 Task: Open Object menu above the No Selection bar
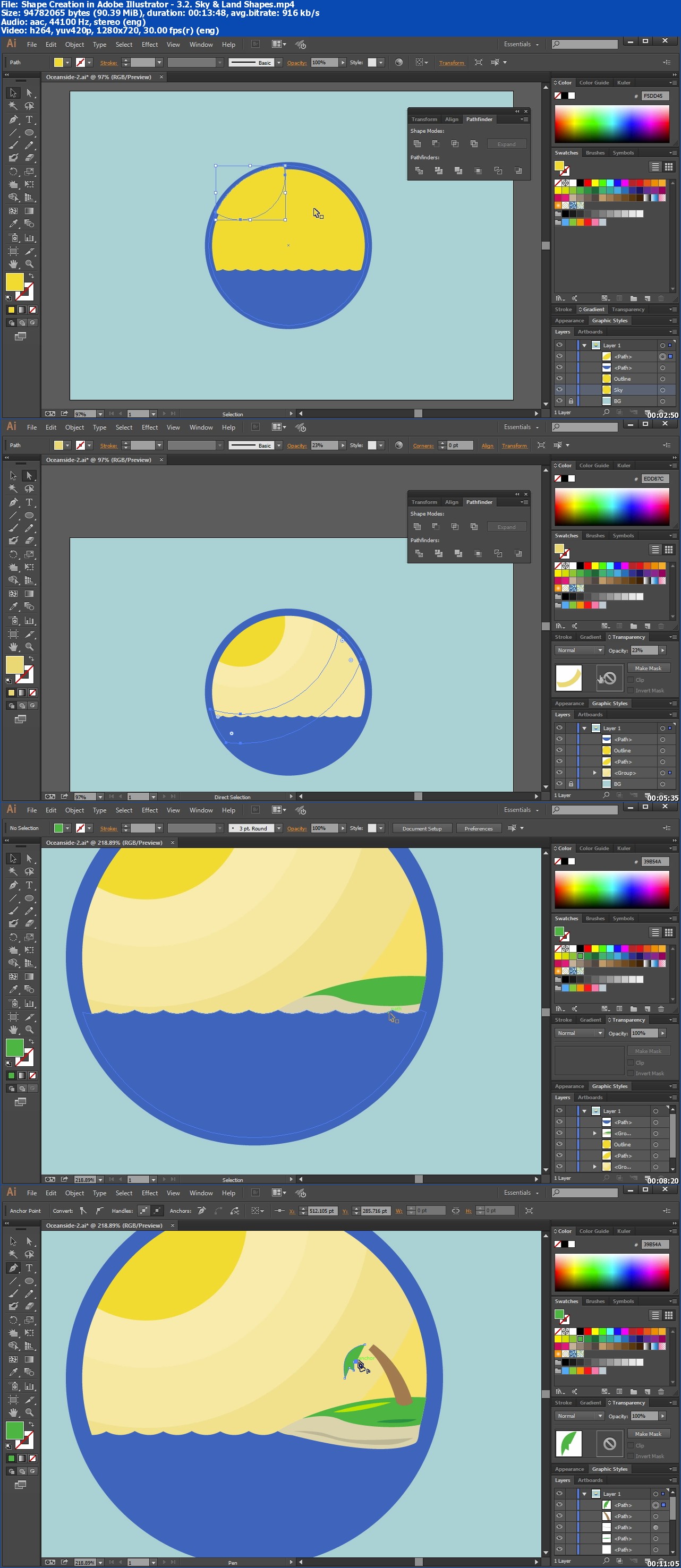(74, 810)
